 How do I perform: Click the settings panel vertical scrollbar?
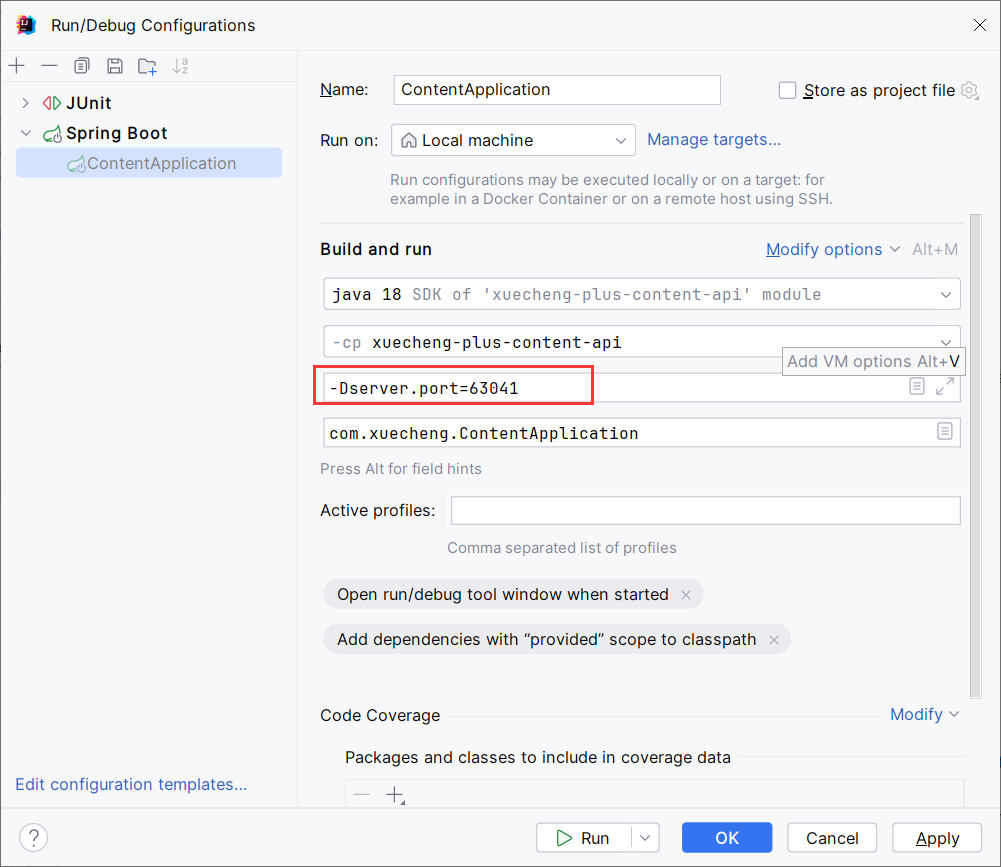tap(975, 456)
